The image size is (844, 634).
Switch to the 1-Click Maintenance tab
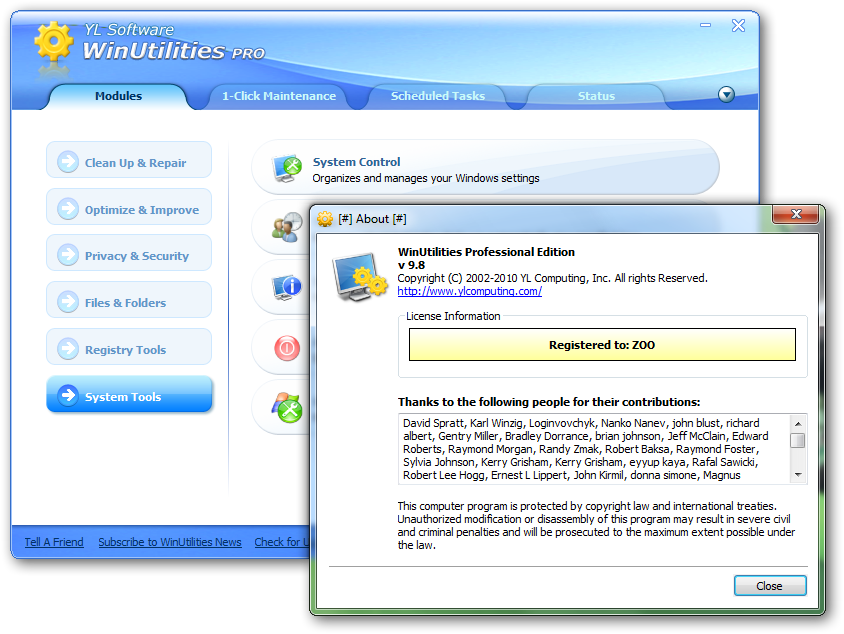[279, 96]
